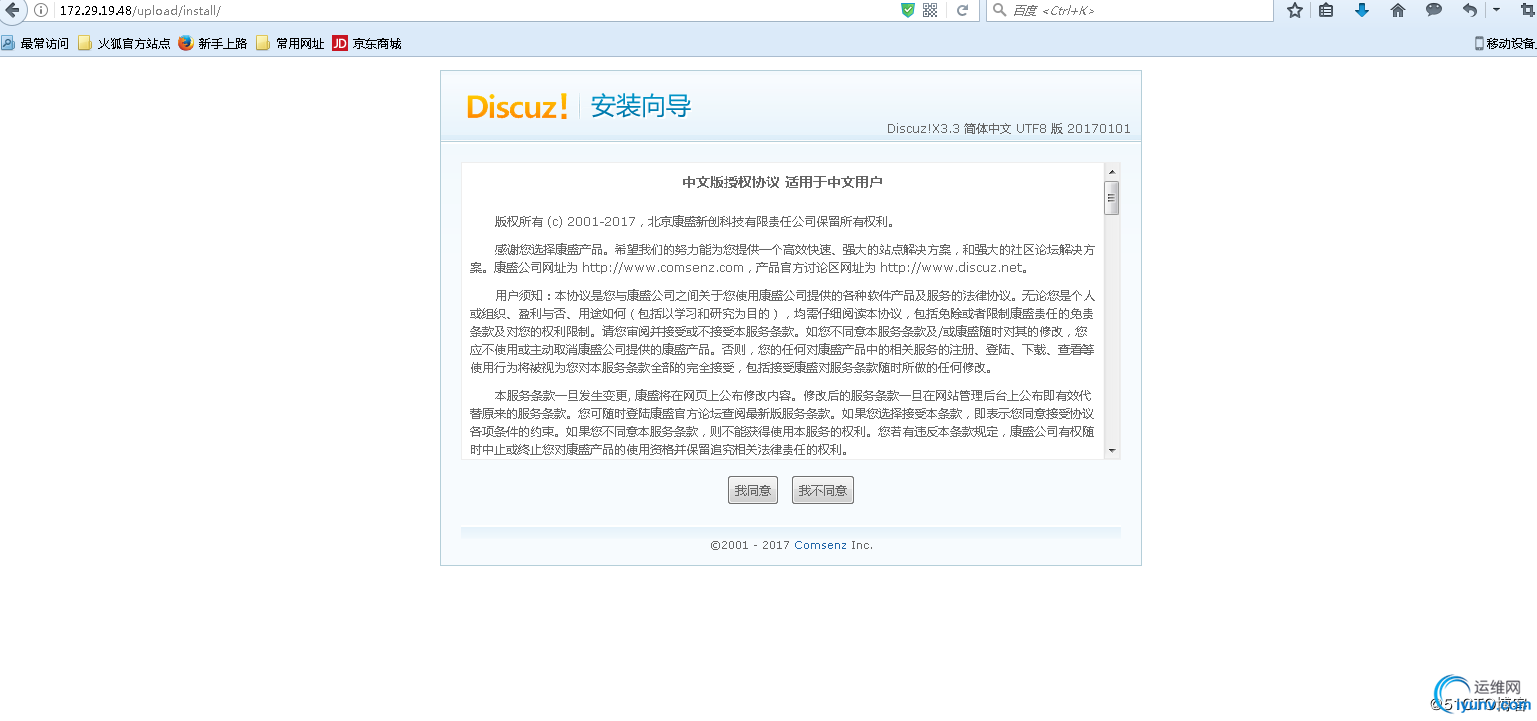The height and width of the screenshot is (721, 1537).
Task: Open 最常访问 bookmark
Action: pos(36,43)
